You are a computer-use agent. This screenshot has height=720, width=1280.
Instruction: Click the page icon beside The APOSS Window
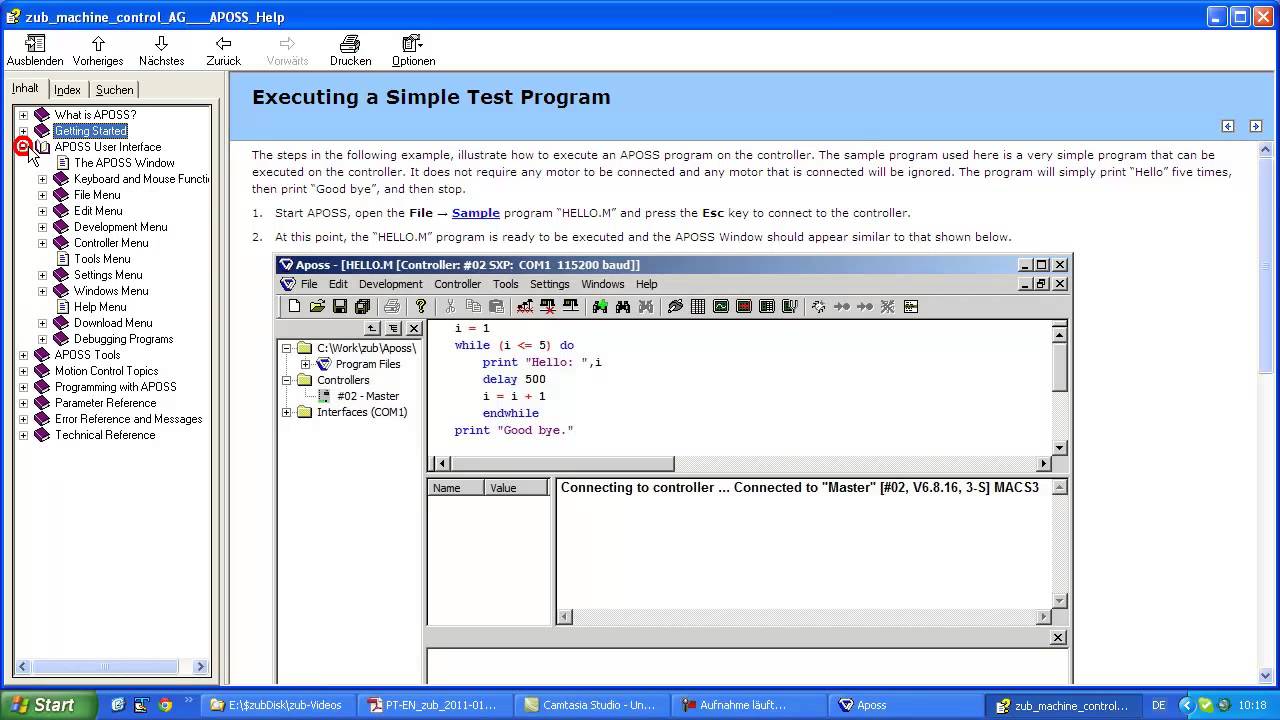click(x=61, y=163)
